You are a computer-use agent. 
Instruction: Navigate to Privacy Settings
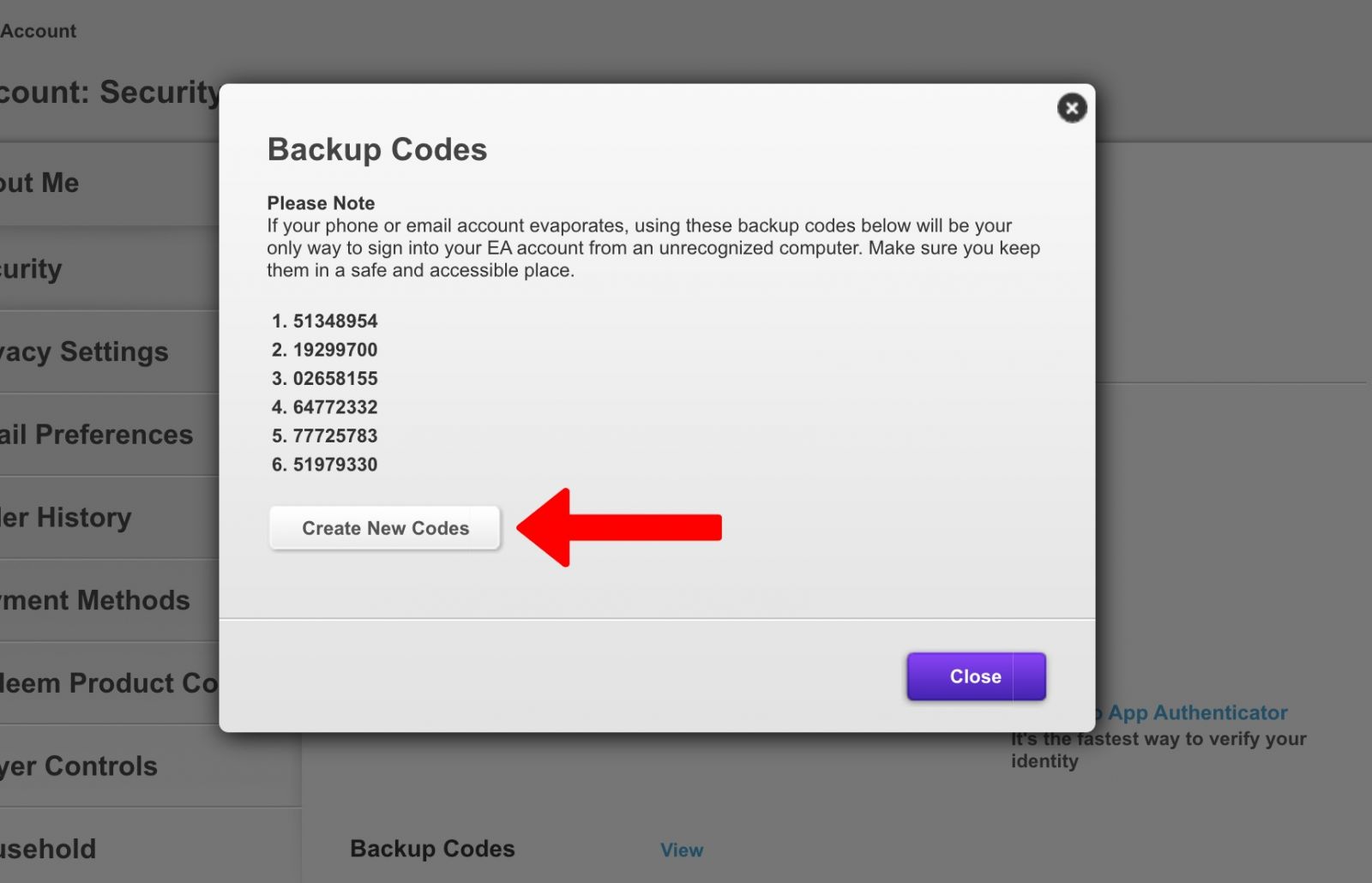click(x=83, y=351)
